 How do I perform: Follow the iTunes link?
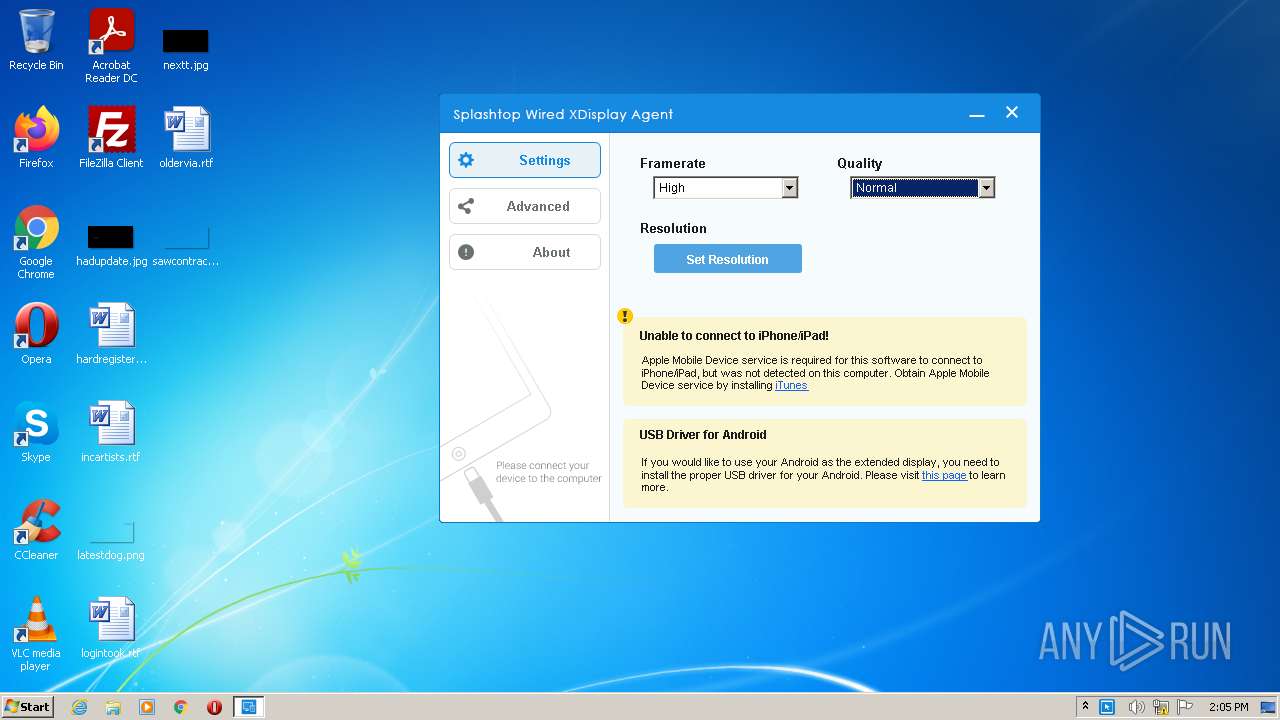pos(791,386)
